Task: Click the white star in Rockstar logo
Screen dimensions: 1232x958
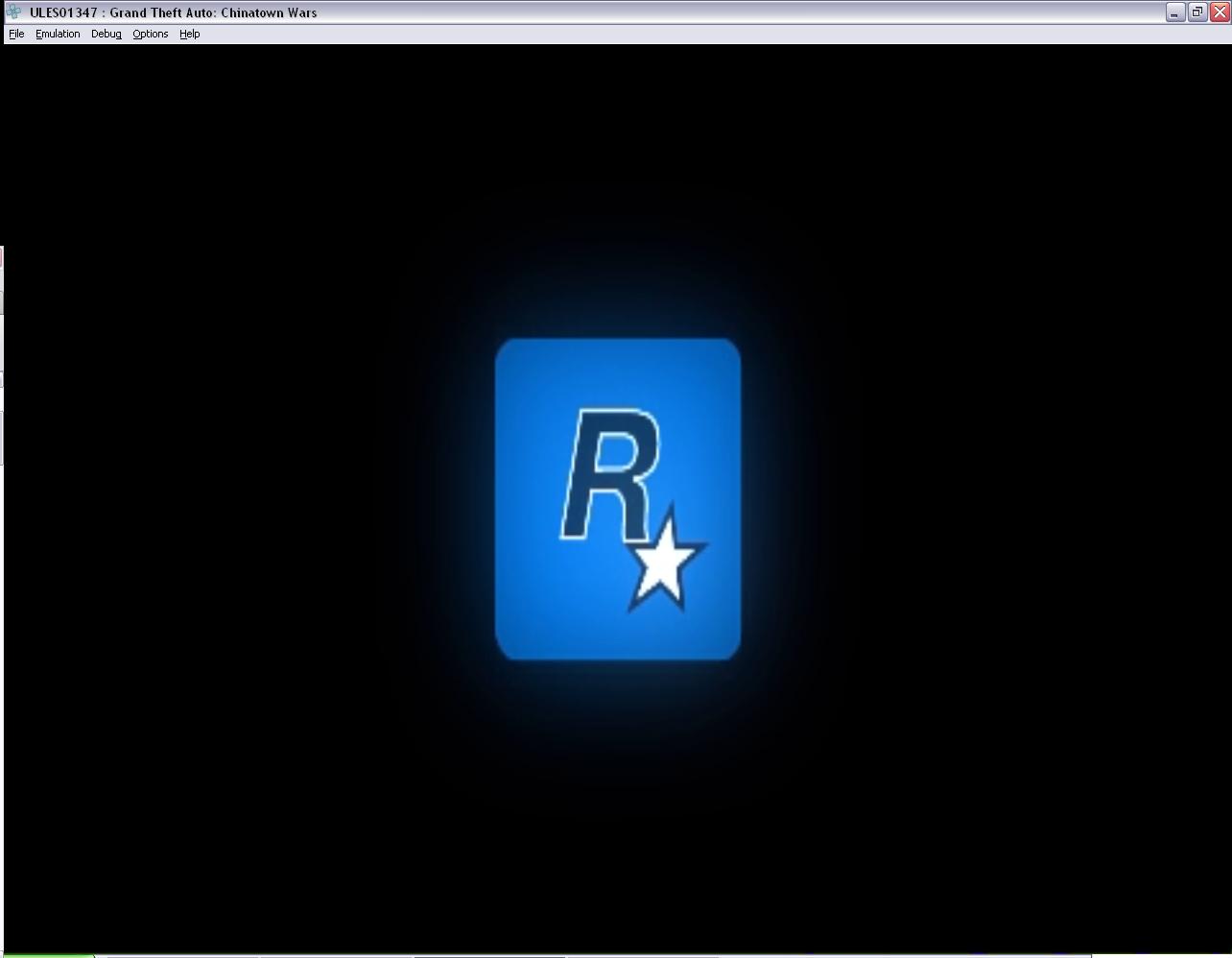Action: pos(663,563)
